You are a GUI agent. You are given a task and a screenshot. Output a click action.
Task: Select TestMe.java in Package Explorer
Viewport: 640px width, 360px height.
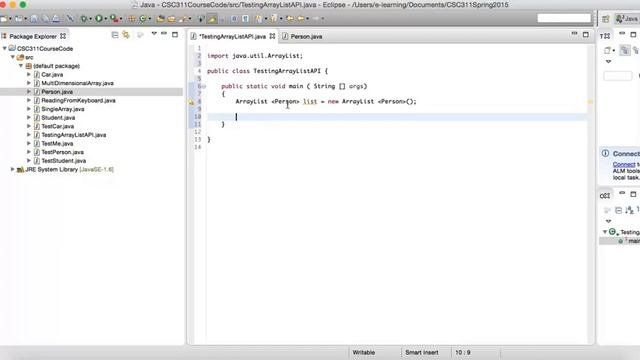(x=57, y=143)
